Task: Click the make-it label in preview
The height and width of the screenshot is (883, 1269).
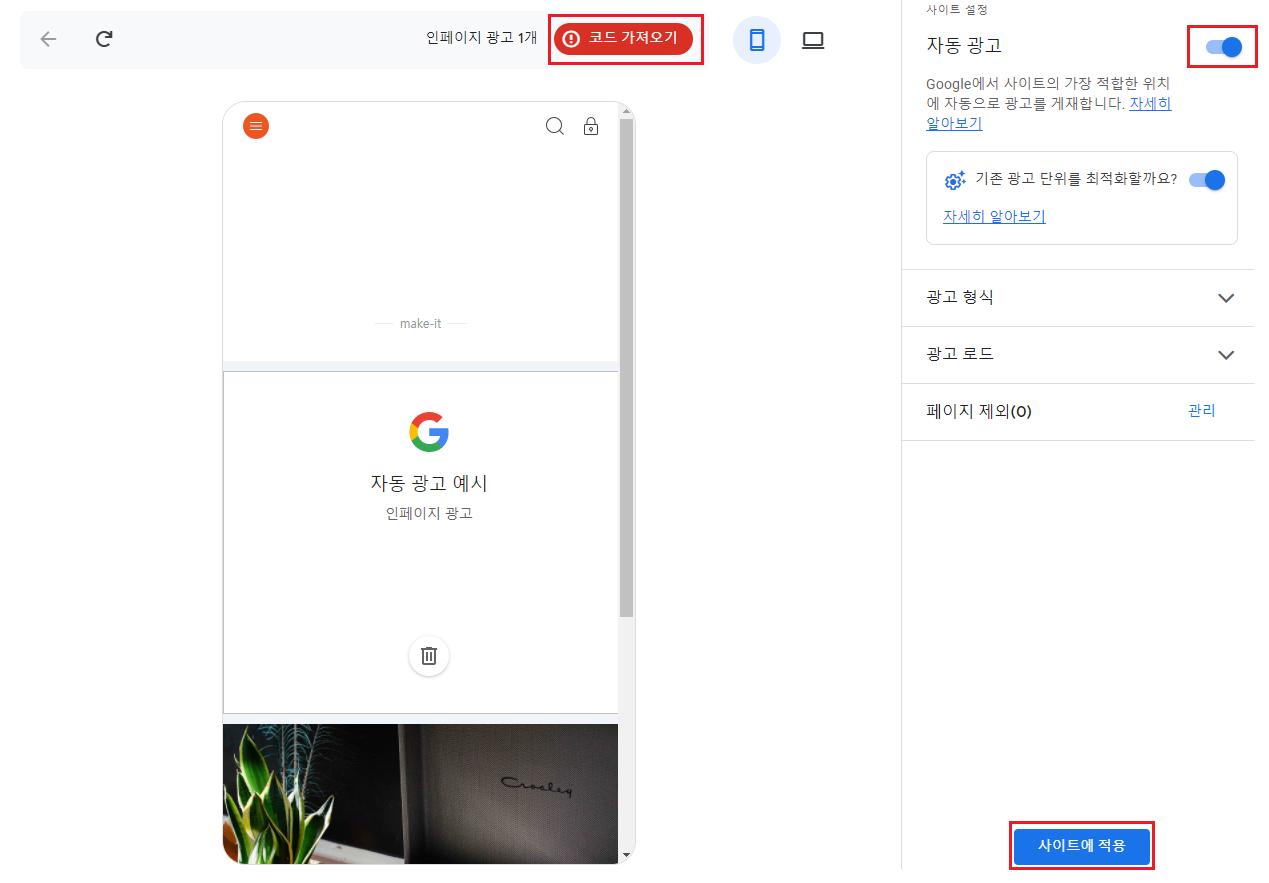Action: 420,324
